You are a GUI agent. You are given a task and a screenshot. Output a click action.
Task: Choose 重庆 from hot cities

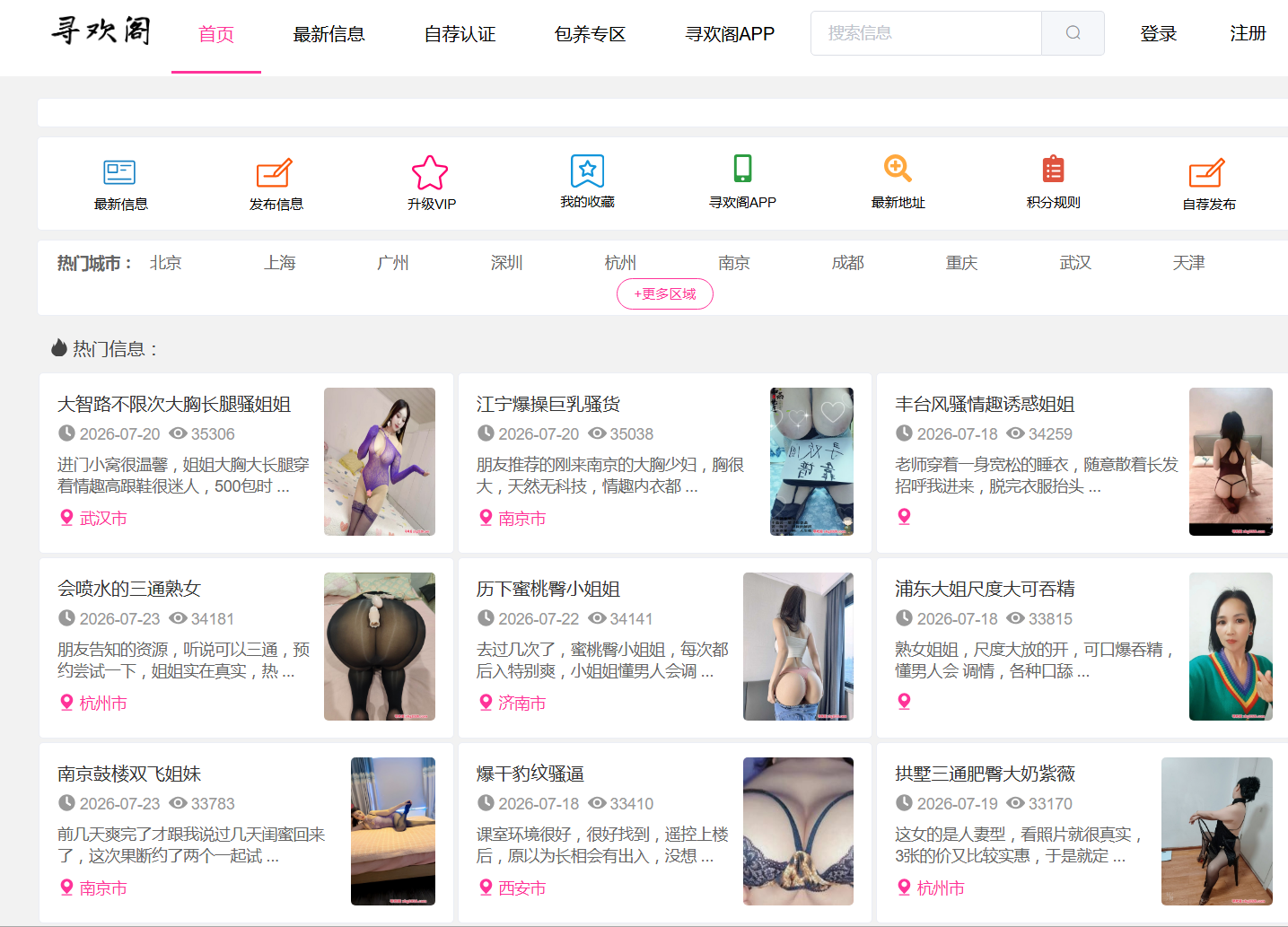pyautogui.click(x=961, y=263)
